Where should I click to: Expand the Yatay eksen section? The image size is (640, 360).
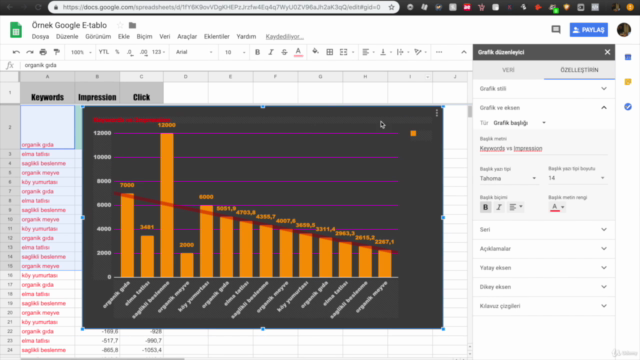[x=544, y=268]
